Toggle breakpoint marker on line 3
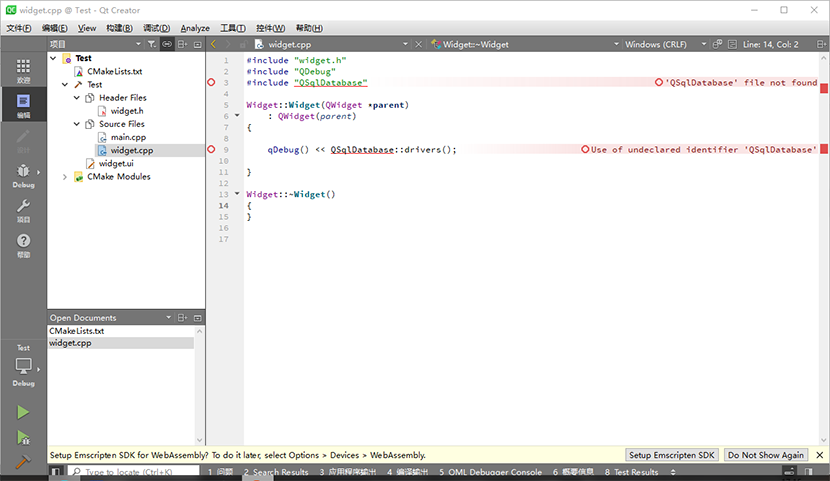This screenshot has height=481, width=830. (x=211, y=83)
